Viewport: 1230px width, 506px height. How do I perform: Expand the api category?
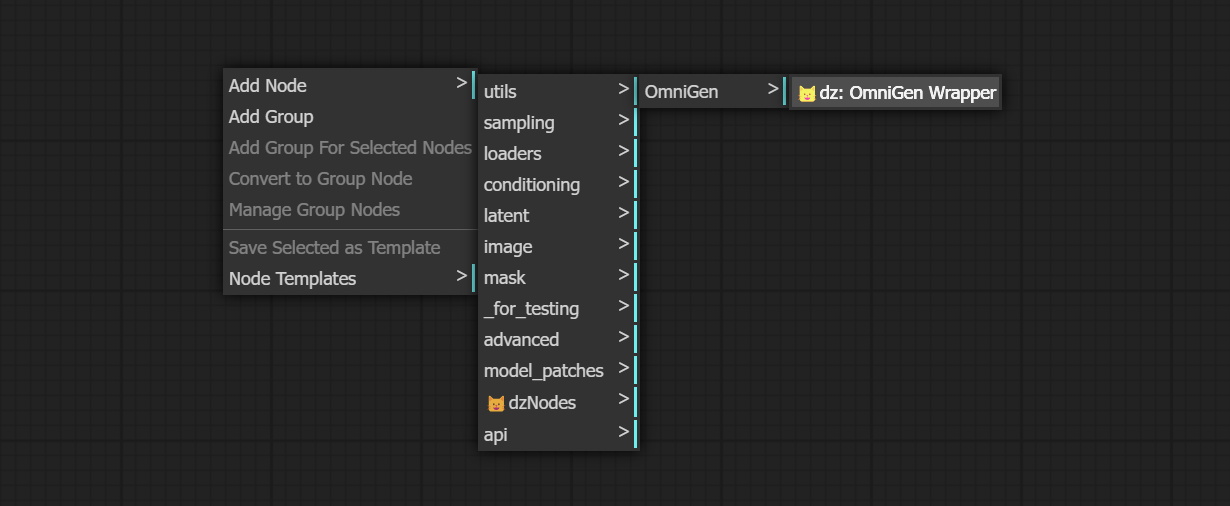558,435
